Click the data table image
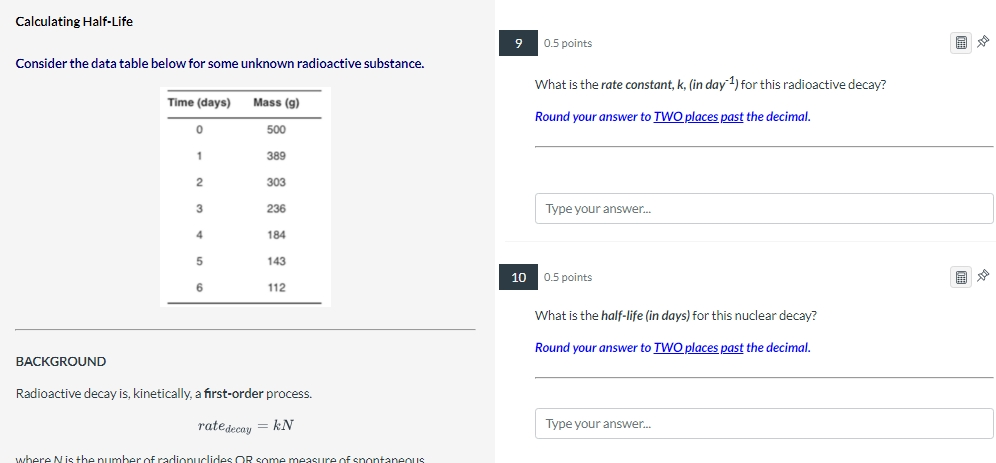This screenshot has width=996, height=463. click(x=245, y=197)
